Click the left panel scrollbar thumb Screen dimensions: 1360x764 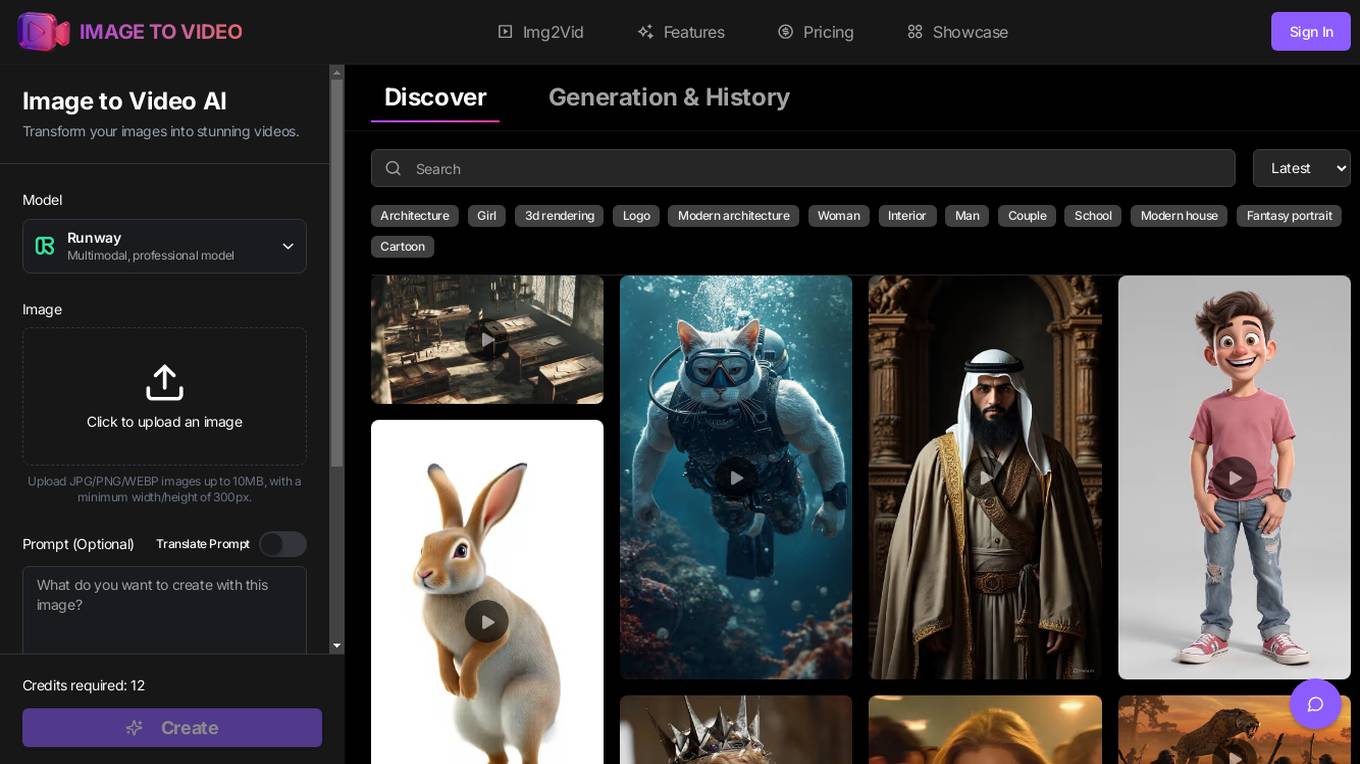(337, 273)
